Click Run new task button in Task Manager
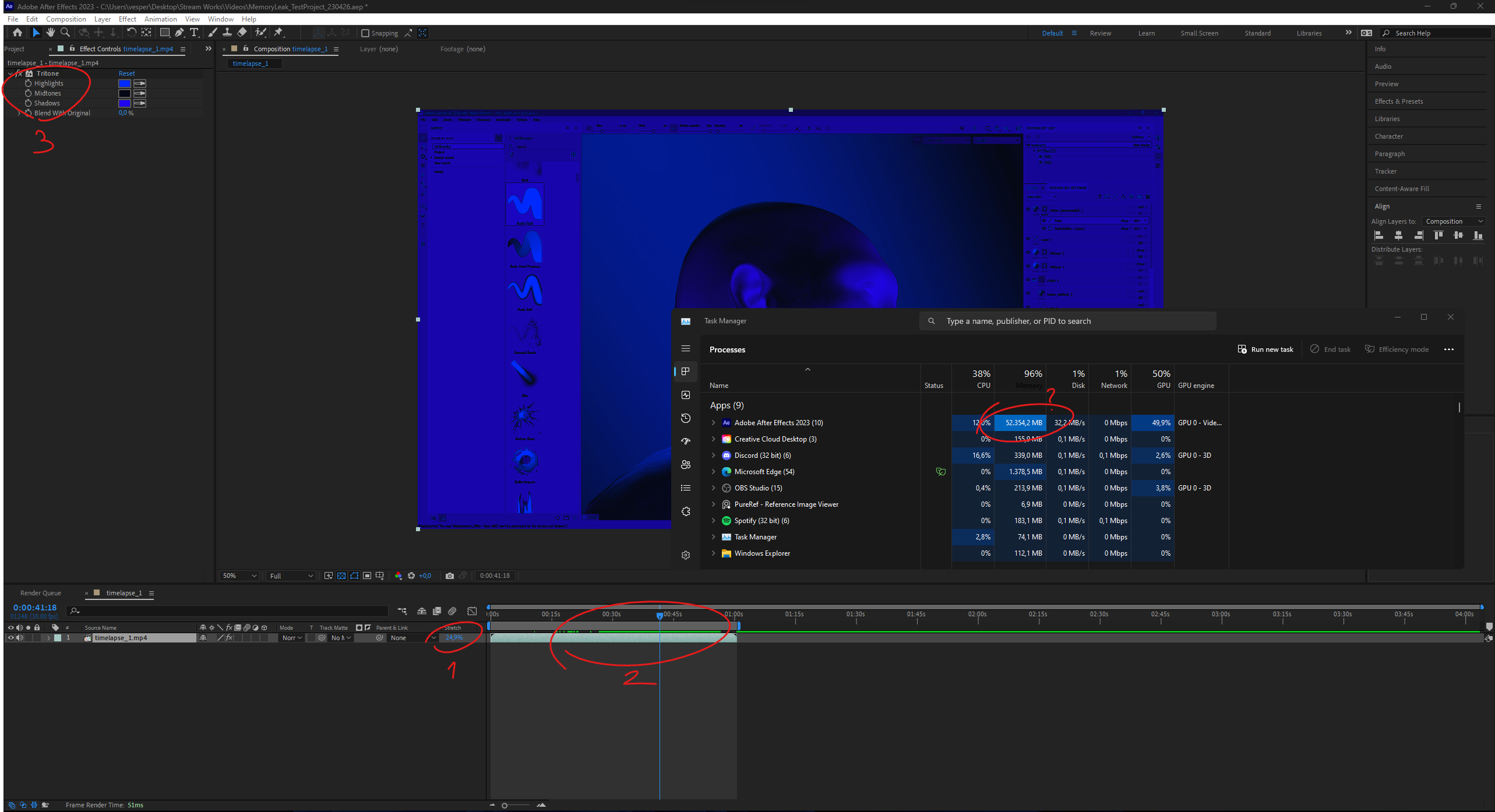1495x812 pixels. [1266, 349]
